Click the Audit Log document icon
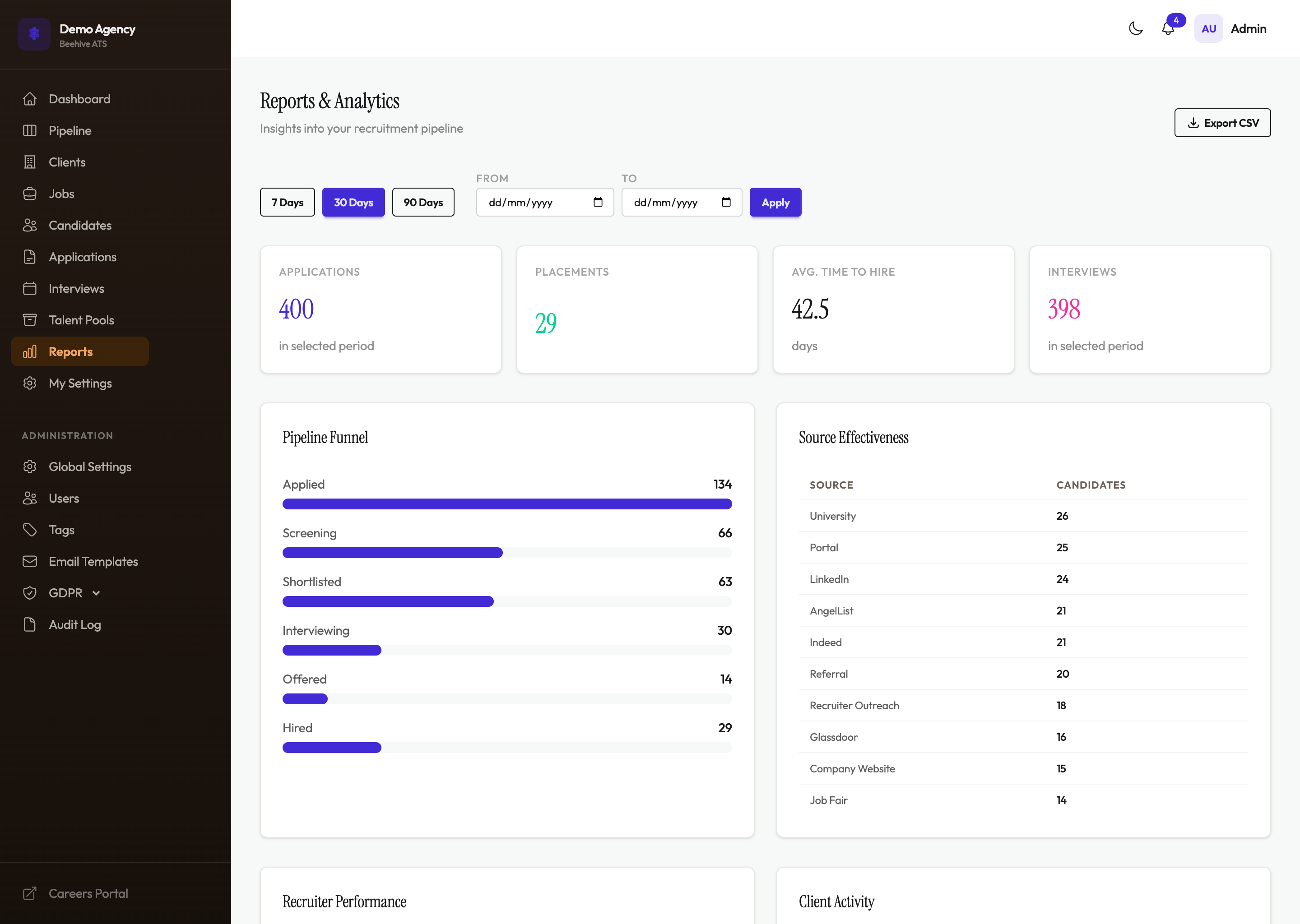 [x=30, y=624]
